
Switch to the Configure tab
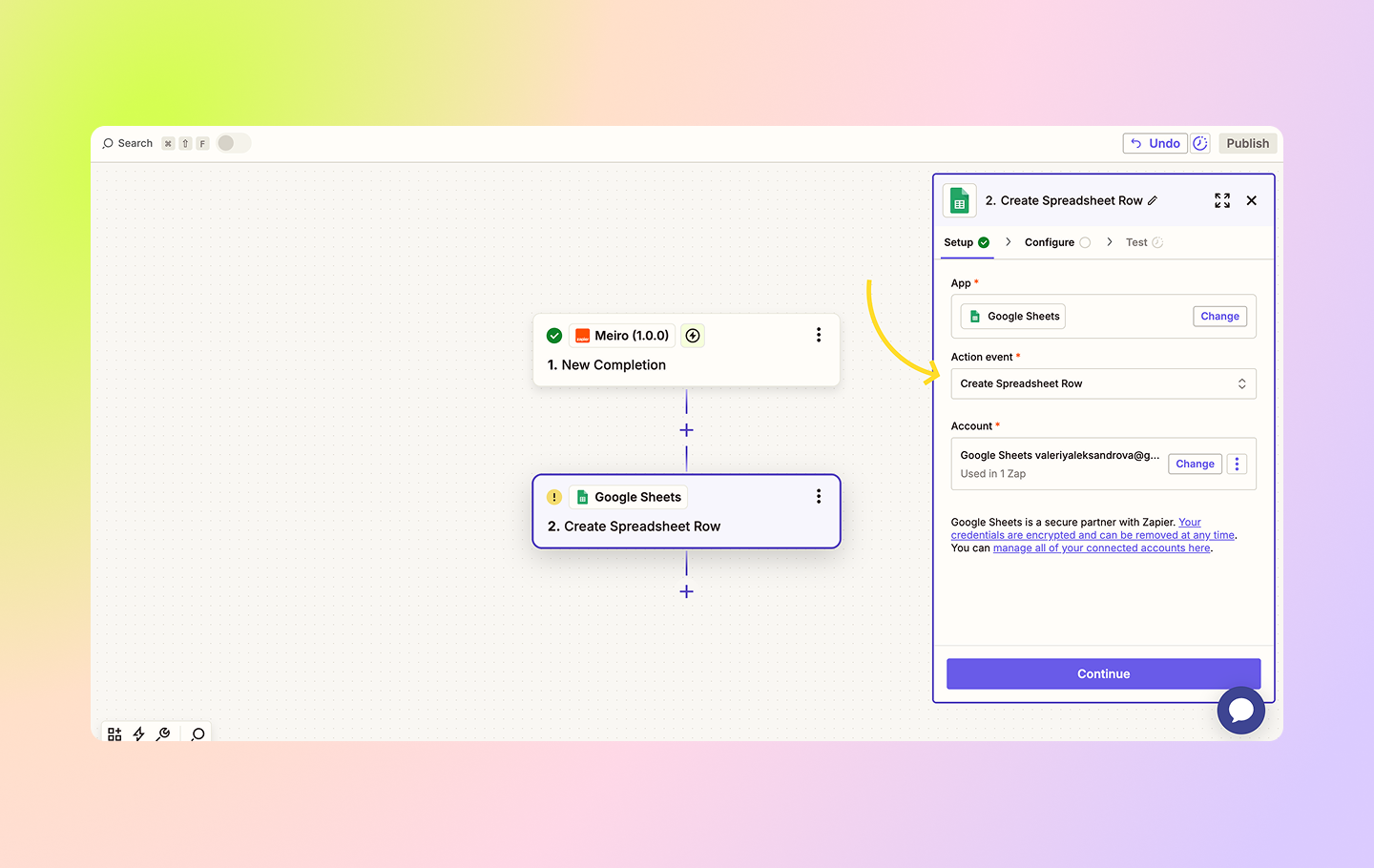(1057, 242)
